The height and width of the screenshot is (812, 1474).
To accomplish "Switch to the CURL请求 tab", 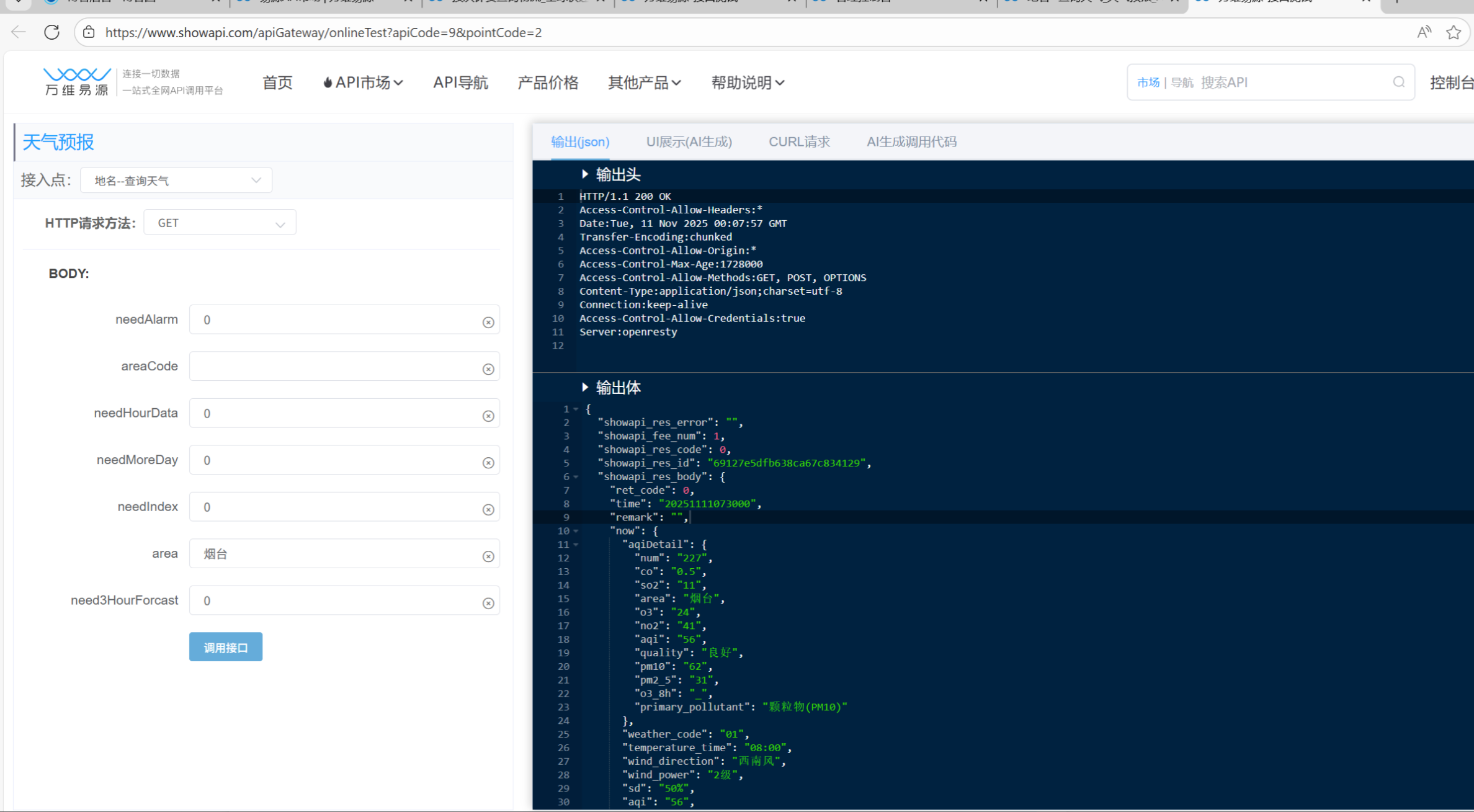I will pyautogui.click(x=799, y=142).
